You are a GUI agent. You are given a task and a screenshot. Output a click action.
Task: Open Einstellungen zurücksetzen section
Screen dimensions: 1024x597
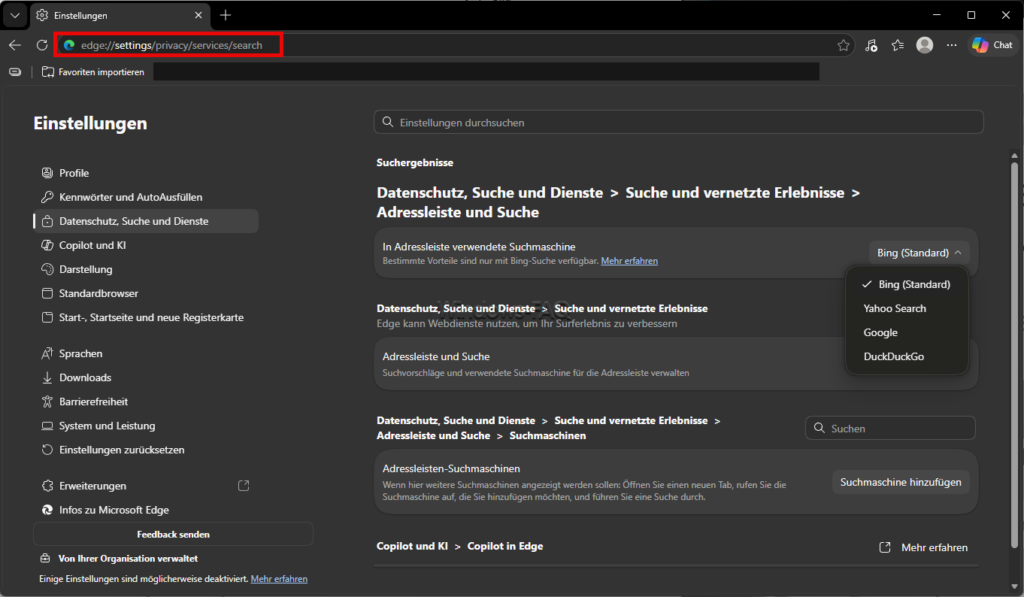[146, 450]
